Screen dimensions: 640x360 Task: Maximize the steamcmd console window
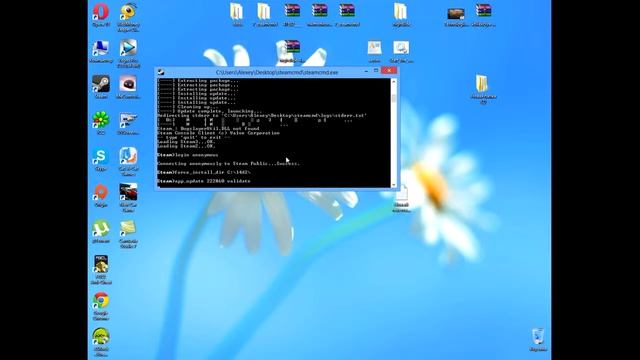pos(376,71)
